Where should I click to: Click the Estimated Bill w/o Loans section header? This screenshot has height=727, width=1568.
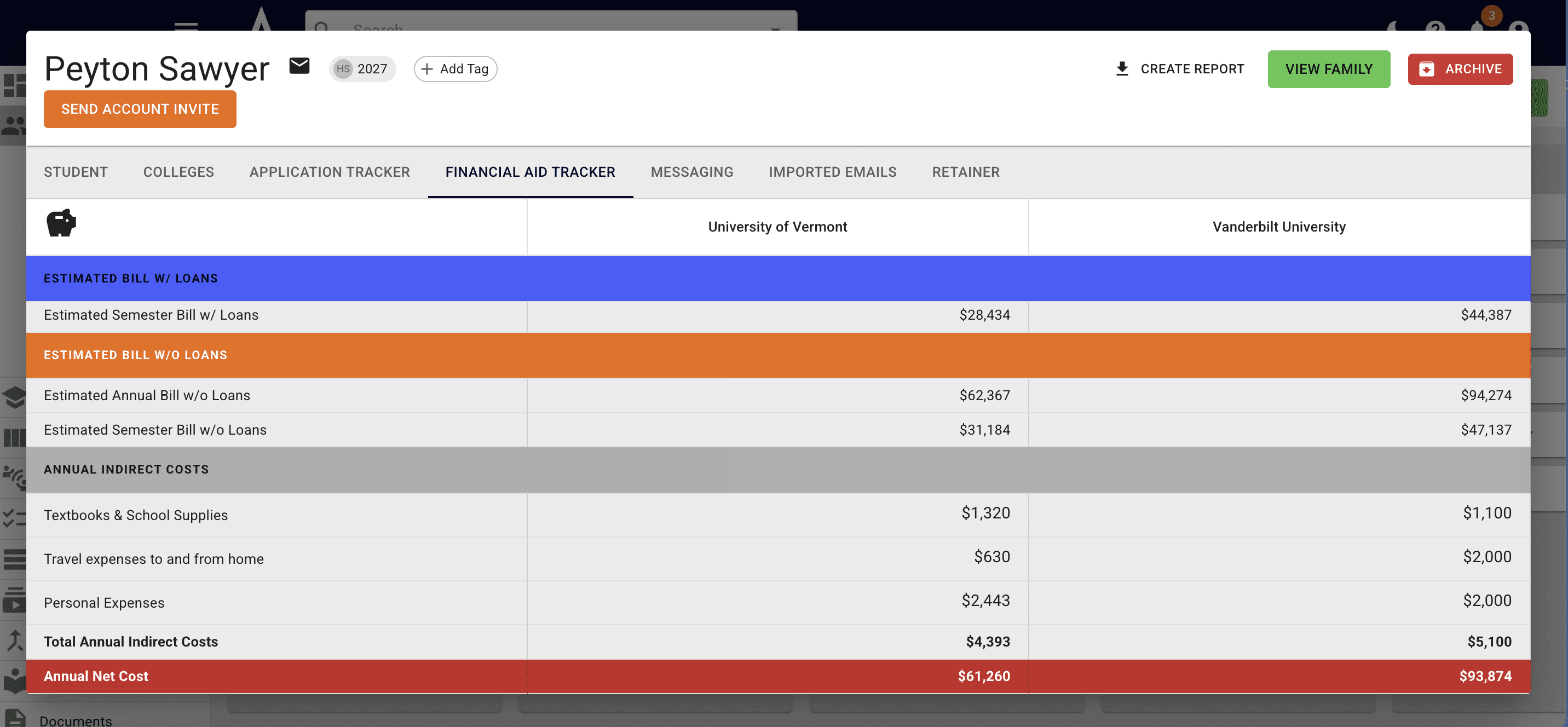[x=778, y=355]
